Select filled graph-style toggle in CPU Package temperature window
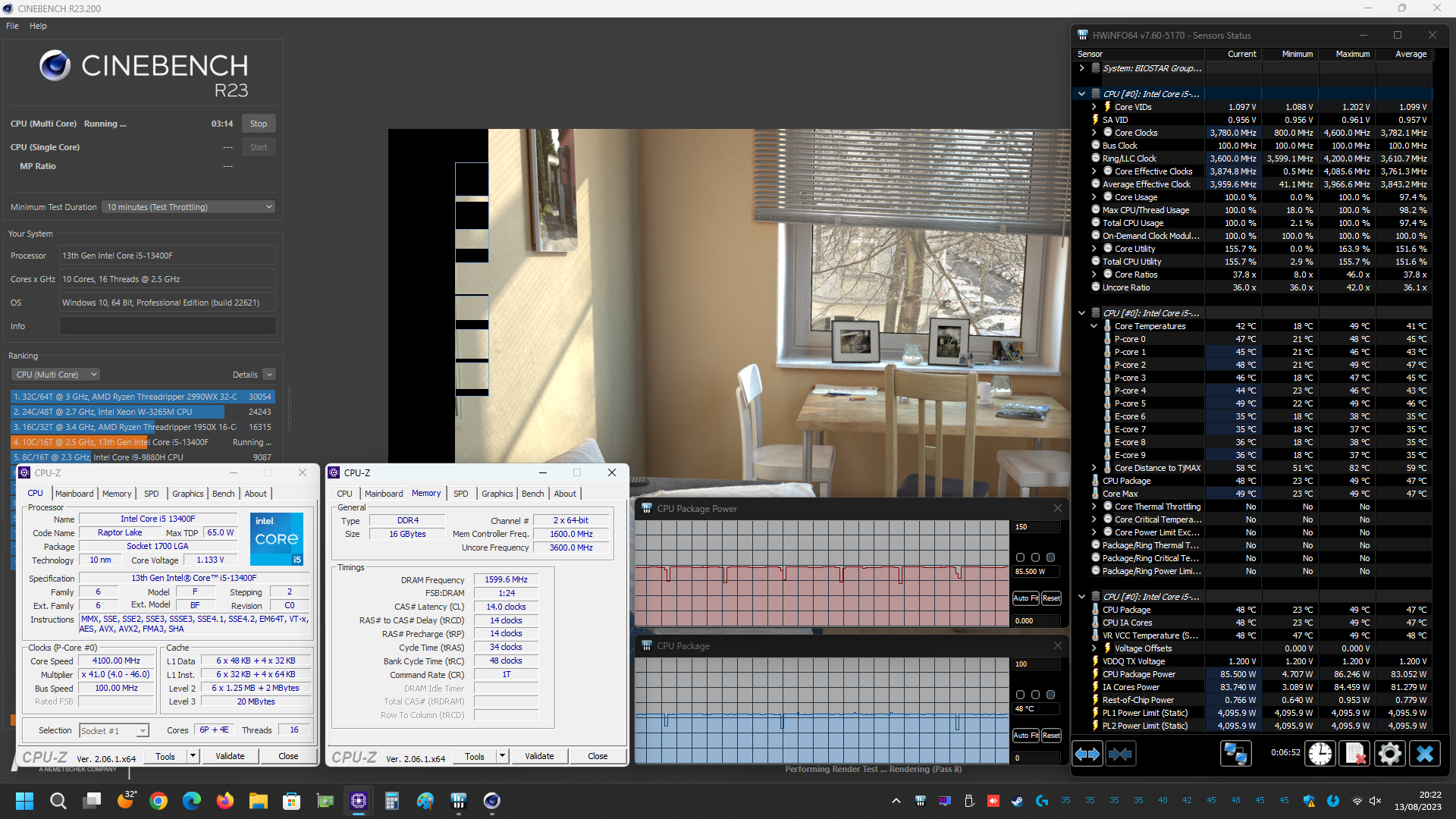 click(x=1050, y=695)
